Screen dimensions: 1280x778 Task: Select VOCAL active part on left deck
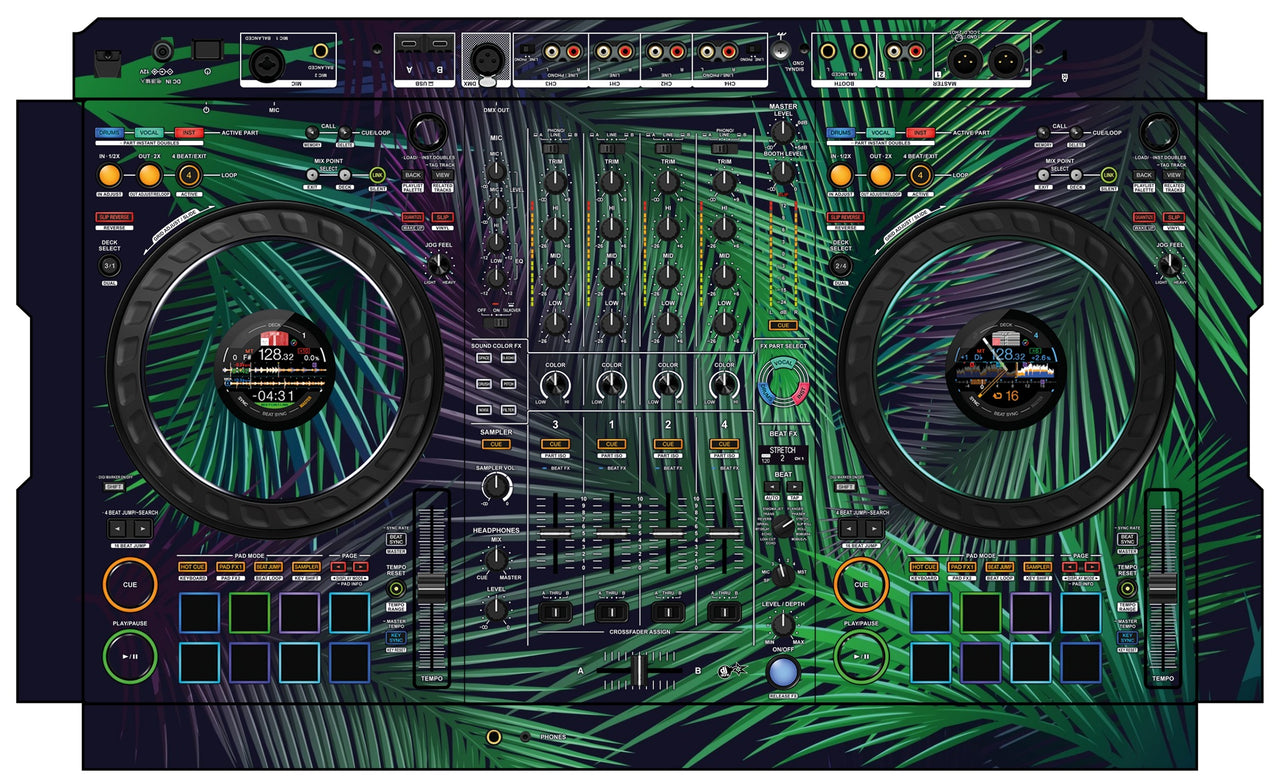(149, 132)
